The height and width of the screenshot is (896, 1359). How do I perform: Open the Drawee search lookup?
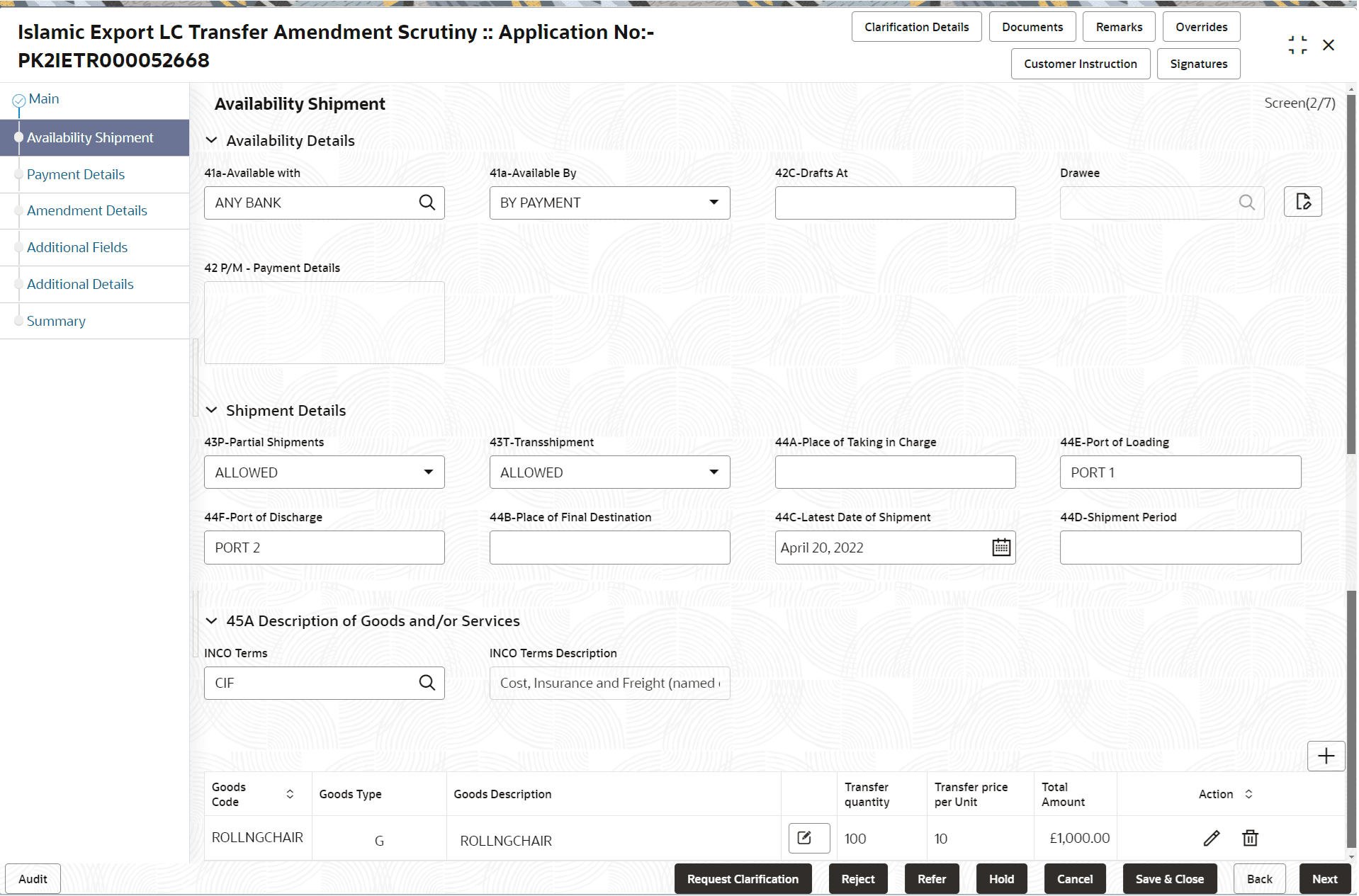pos(1247,203)
